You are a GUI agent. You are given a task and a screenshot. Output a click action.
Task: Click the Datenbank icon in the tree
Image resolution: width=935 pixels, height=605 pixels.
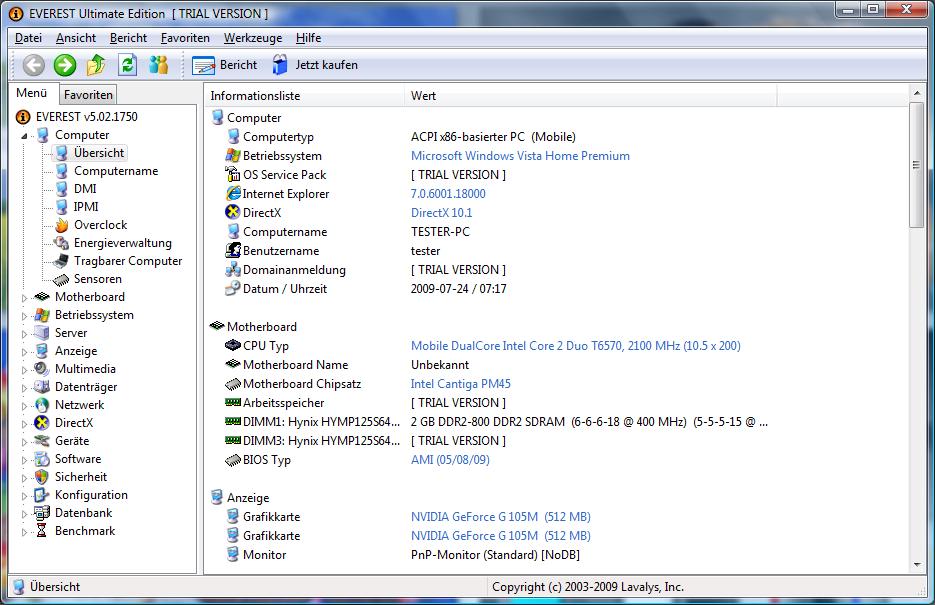[x=42, y=513]
